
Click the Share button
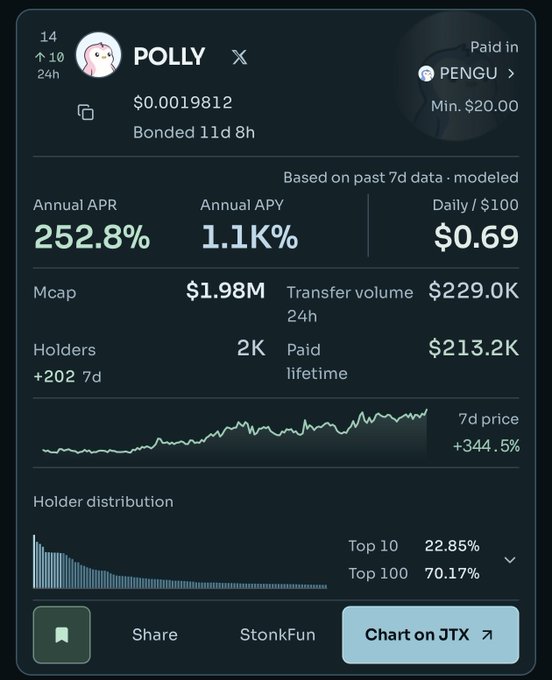click(x=155, y=635)
